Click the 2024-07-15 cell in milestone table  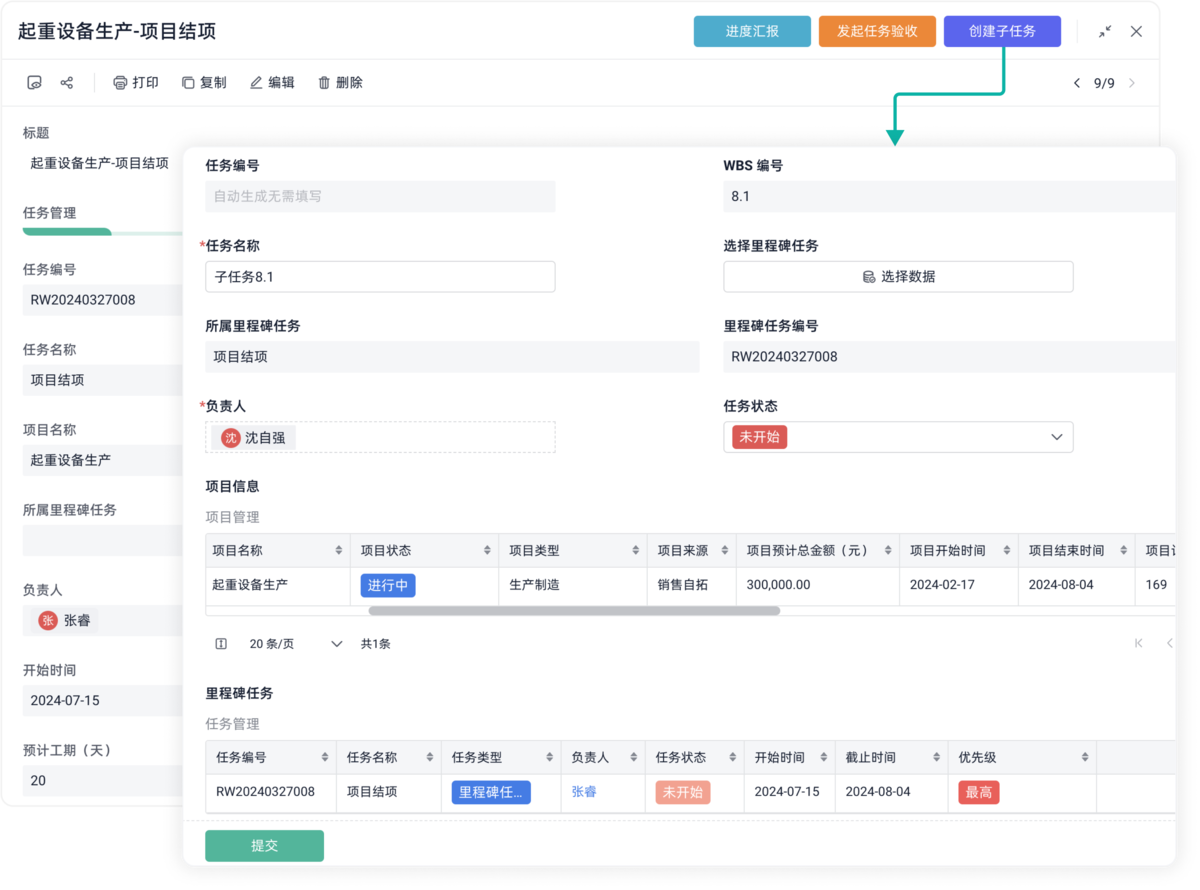coord(787,792)
